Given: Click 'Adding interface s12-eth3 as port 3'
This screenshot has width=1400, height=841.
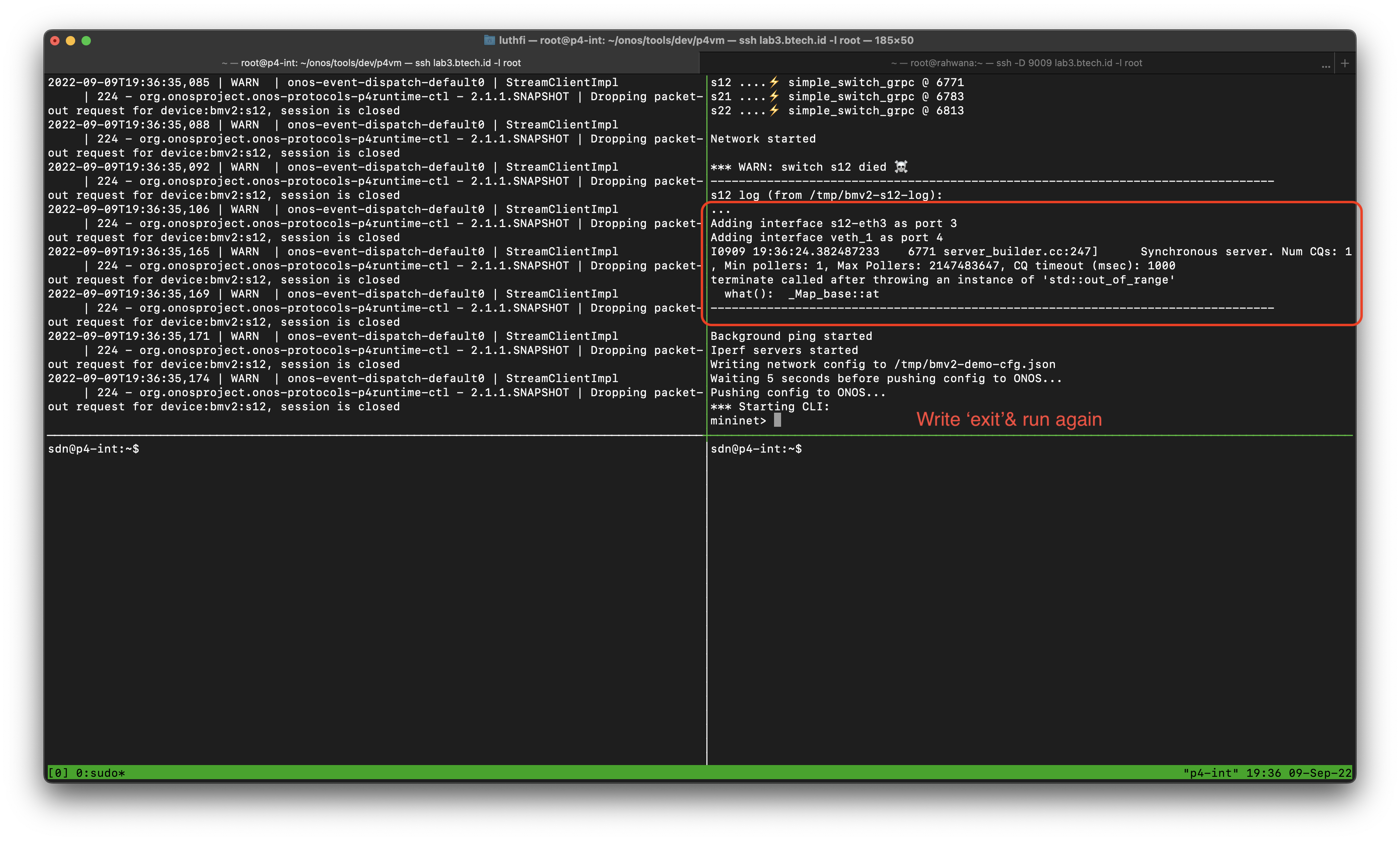Looking at the screenshot, I should point(834,223).
